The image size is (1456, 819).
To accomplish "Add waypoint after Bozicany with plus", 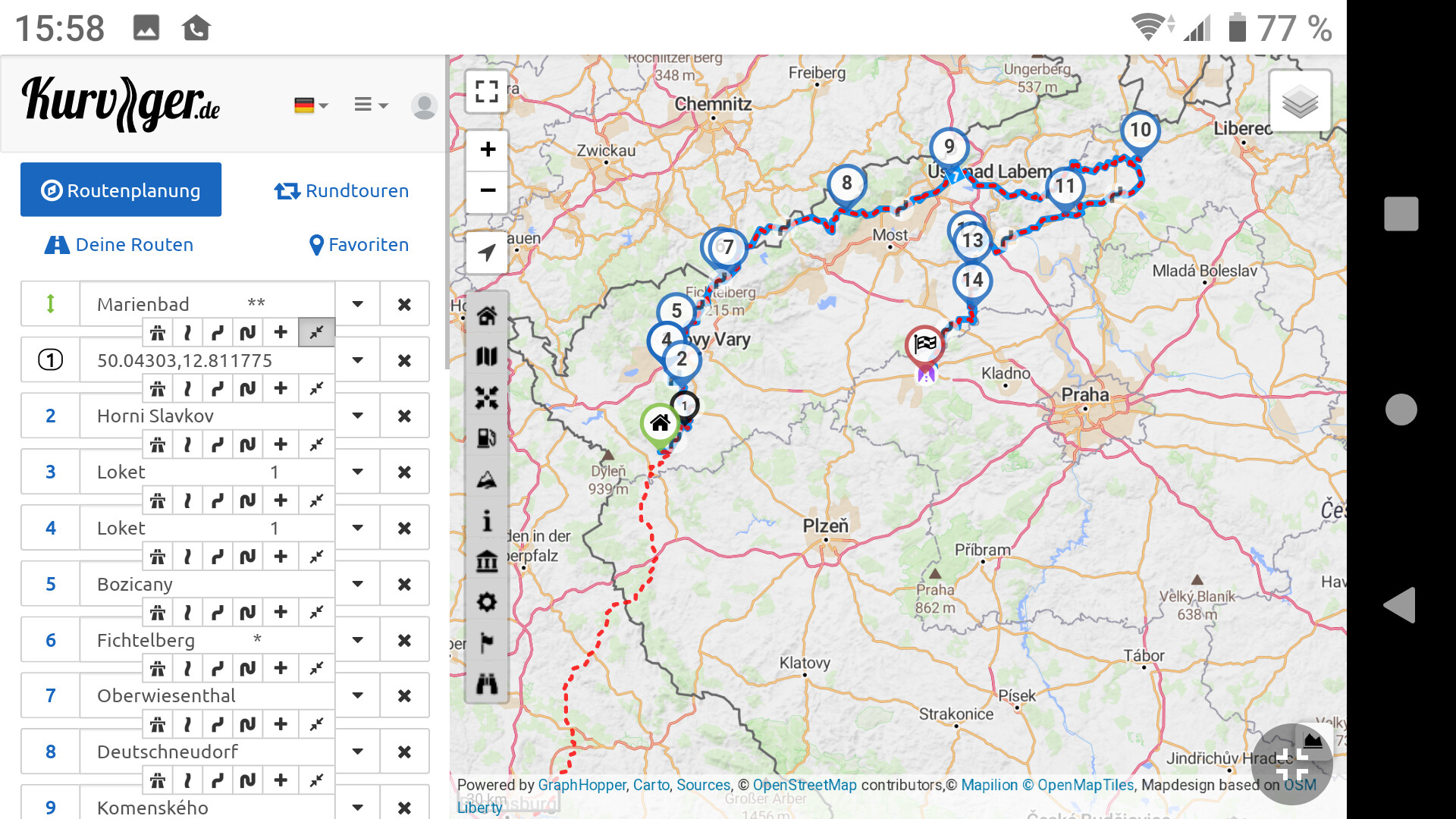I will [x=281, y=612].
